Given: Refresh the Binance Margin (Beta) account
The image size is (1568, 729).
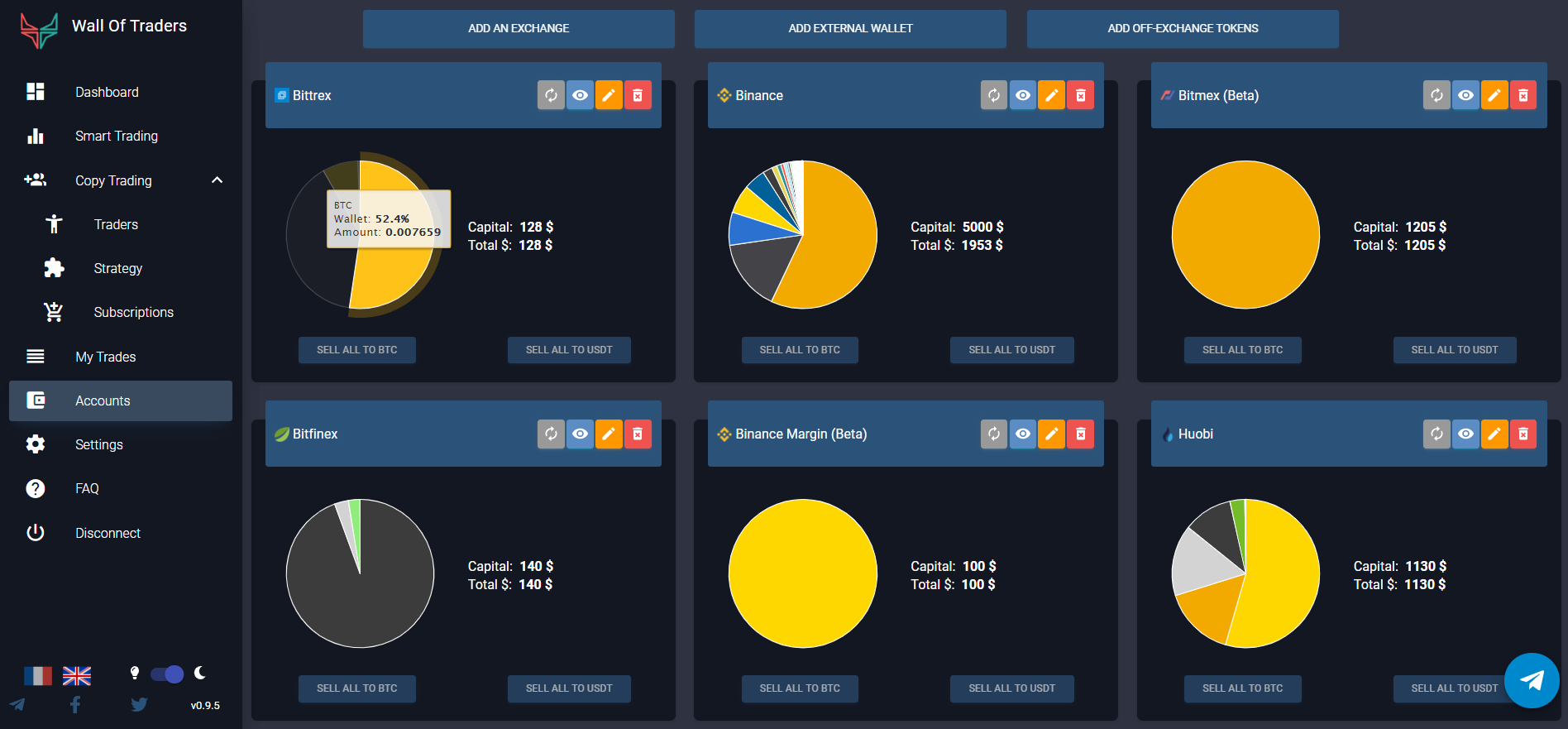Looking at the screenshot, I should coord(994,434).
